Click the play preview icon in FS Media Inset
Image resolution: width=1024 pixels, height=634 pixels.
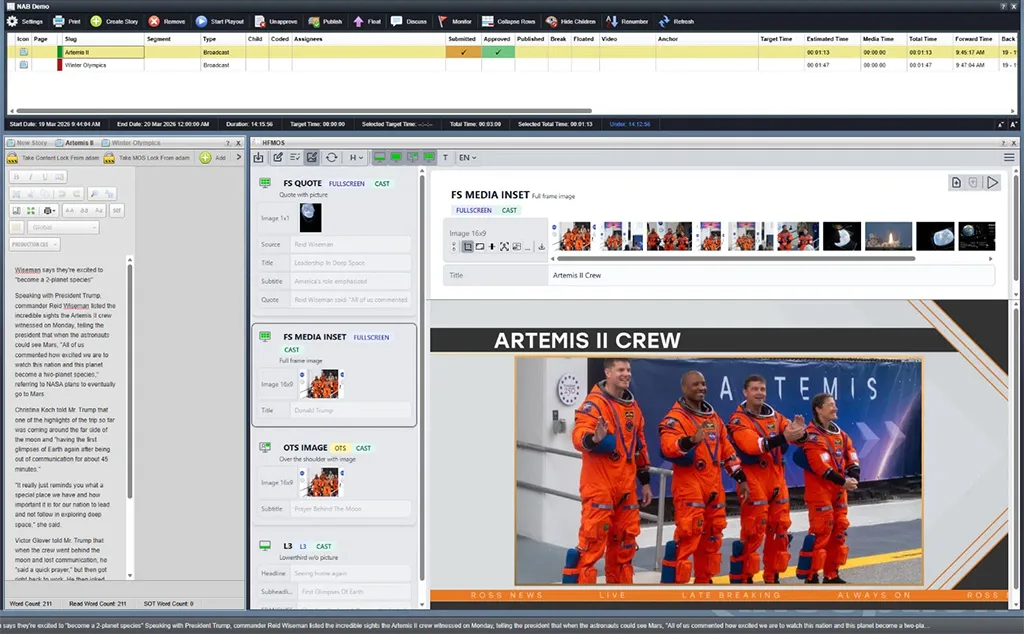(992, 183)
